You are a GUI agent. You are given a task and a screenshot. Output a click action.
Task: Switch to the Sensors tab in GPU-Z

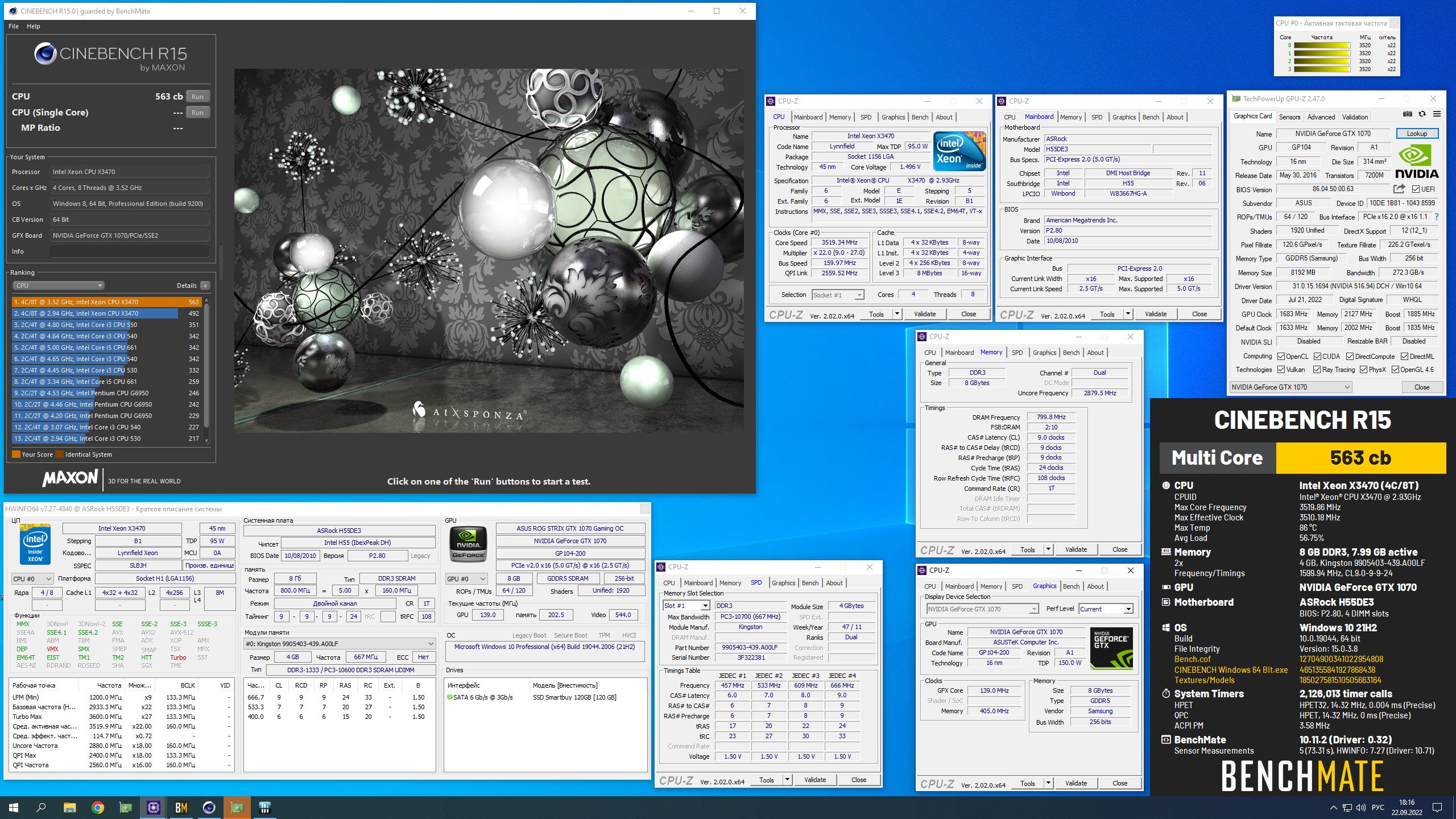click(1289, 117)
